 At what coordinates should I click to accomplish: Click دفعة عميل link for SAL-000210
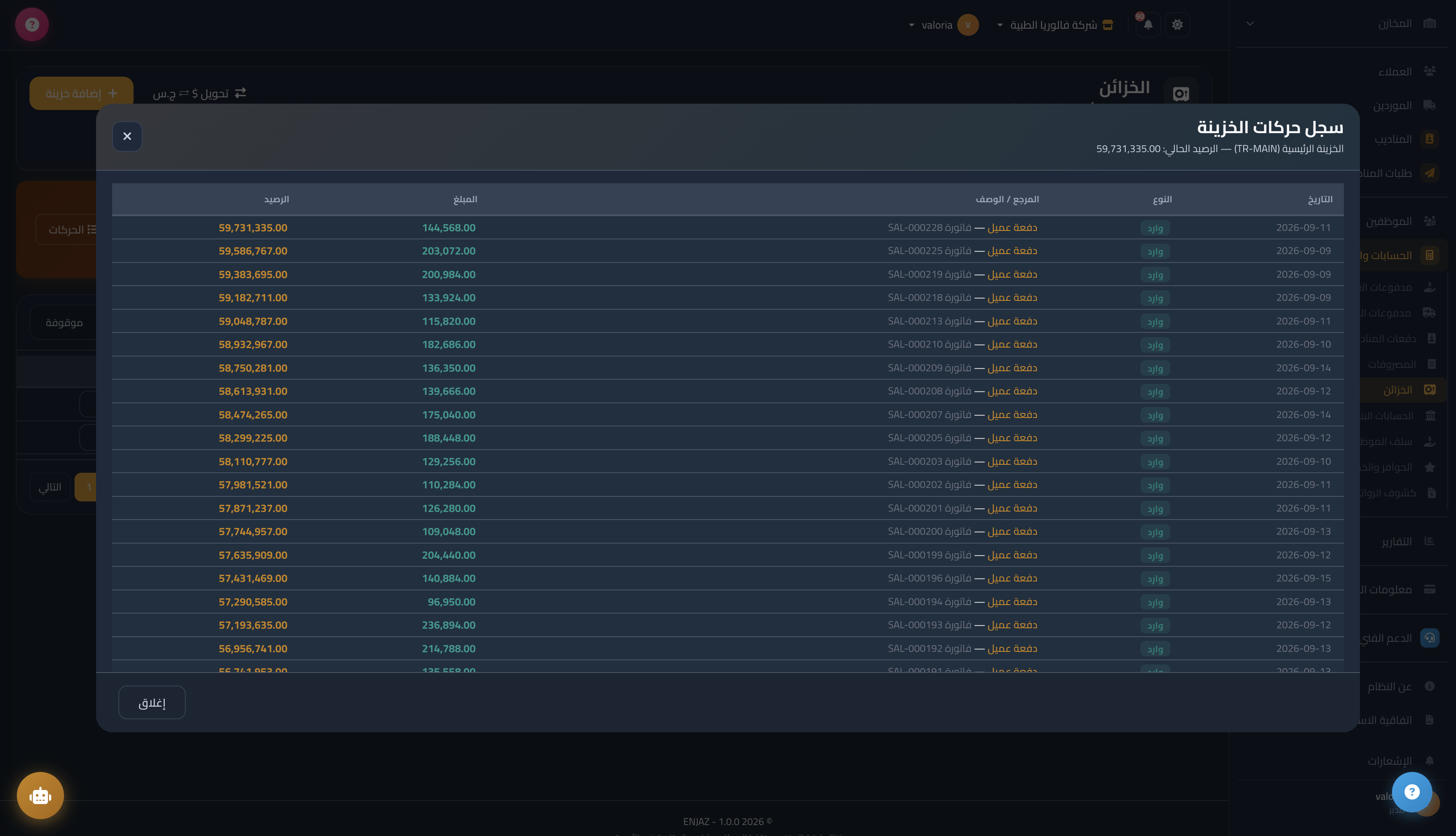tap(1012, 345)
